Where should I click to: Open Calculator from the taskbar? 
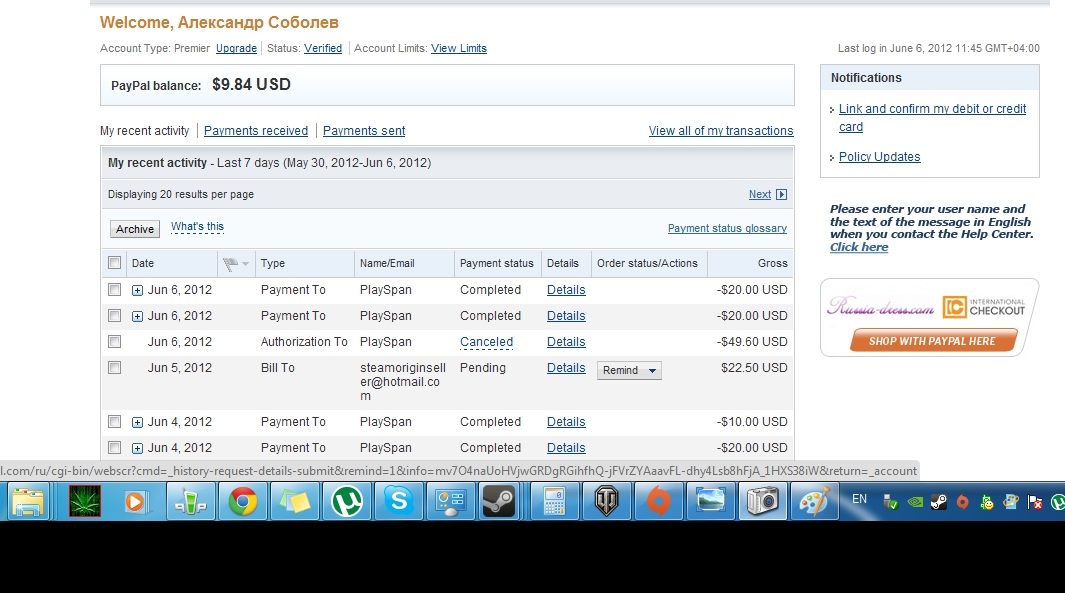[554, 502]
